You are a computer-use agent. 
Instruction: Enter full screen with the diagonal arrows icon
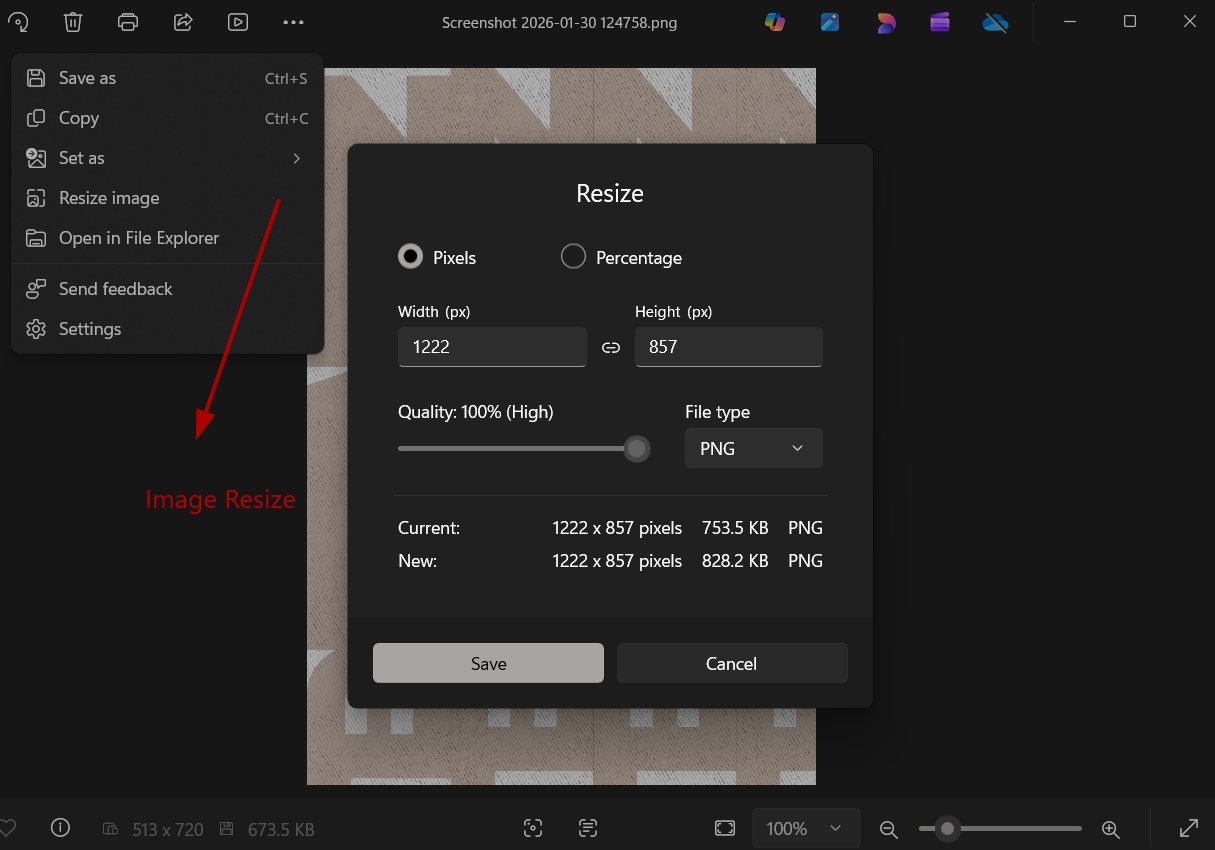coord(1189,828)
